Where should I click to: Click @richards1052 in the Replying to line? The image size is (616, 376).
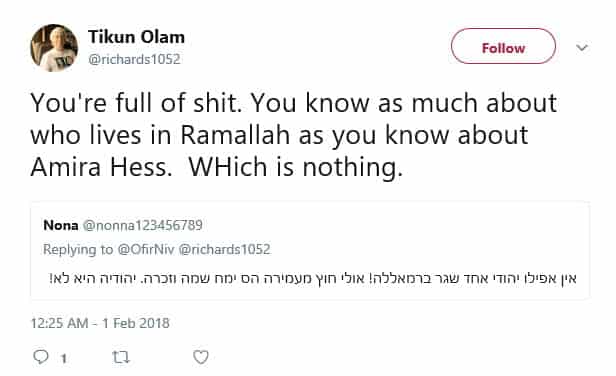tap(224, 249)
